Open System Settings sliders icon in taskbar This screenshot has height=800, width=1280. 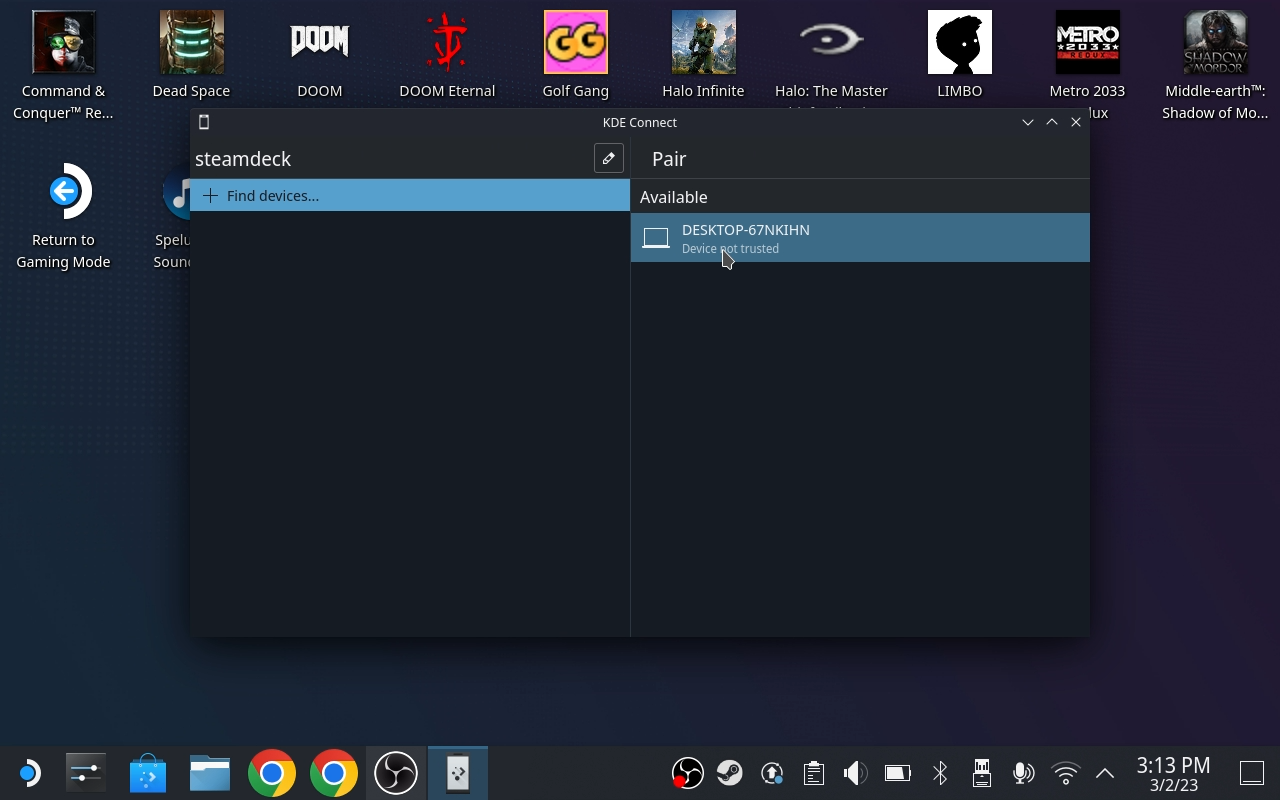86,773
